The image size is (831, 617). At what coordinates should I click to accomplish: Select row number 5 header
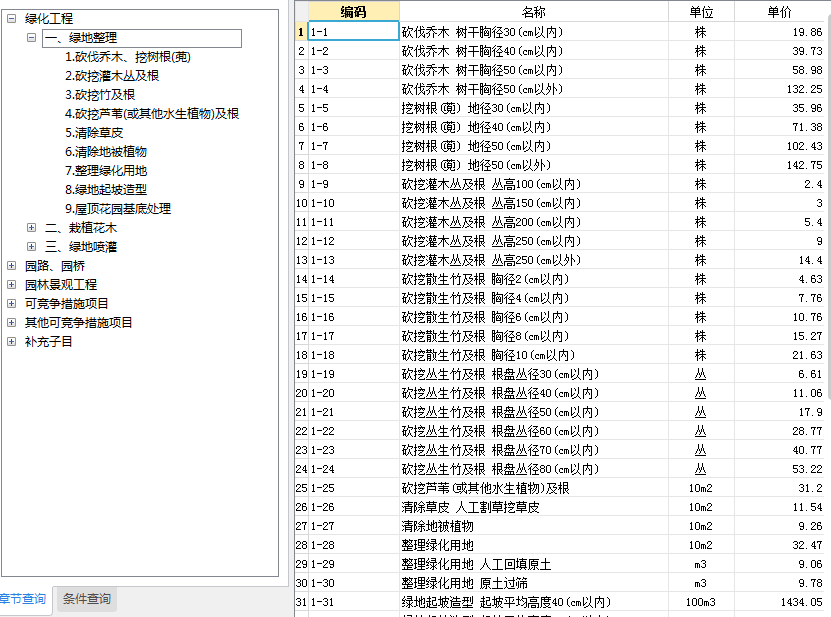pos(301,108)
